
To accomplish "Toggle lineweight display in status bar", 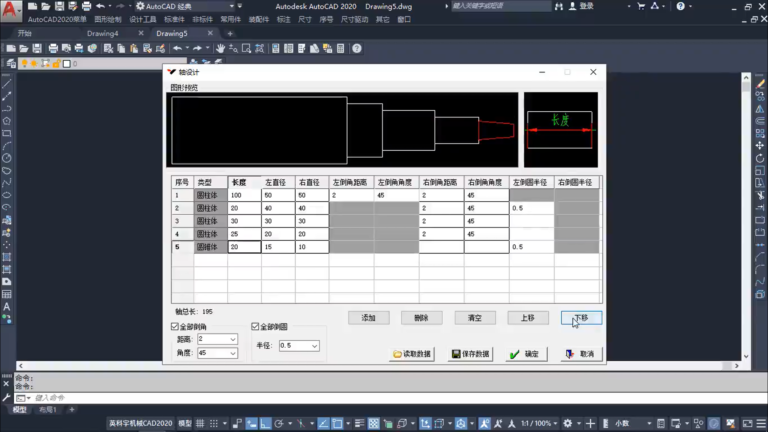I will 360,423.
